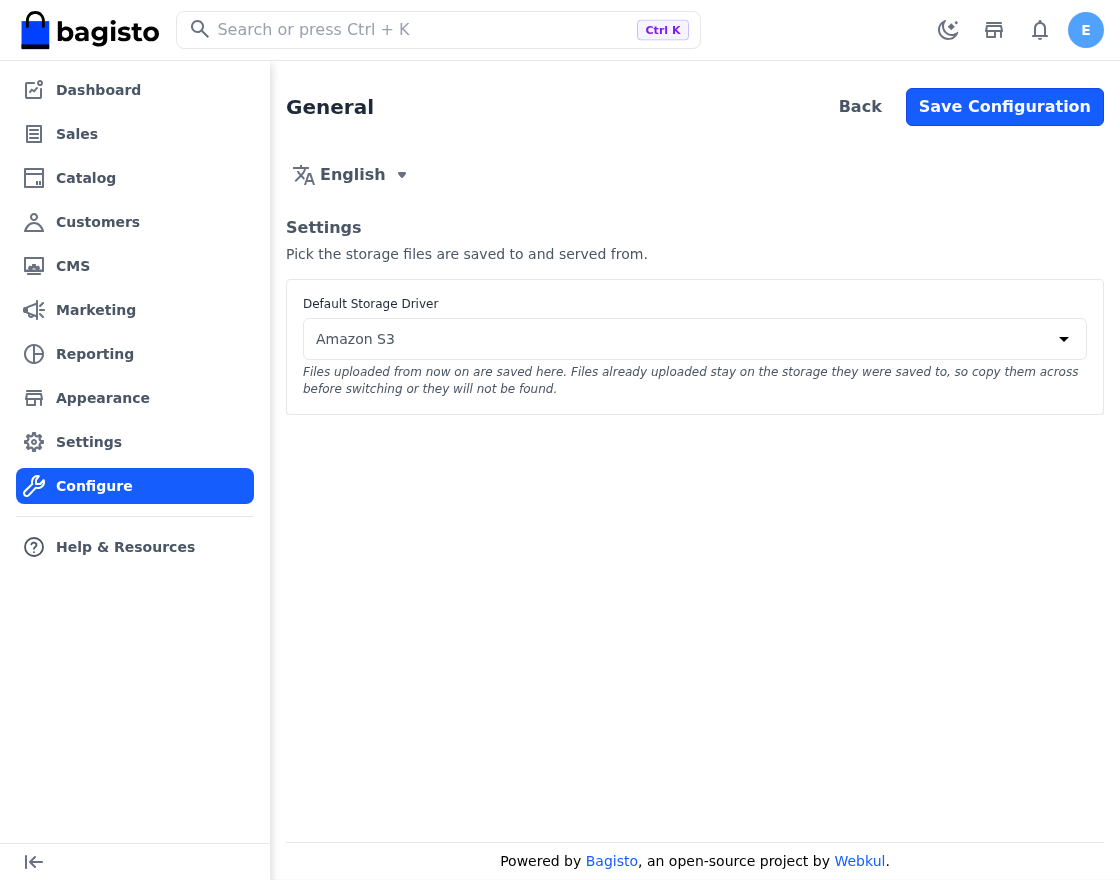Click the Default Storage Driver label

371,304
